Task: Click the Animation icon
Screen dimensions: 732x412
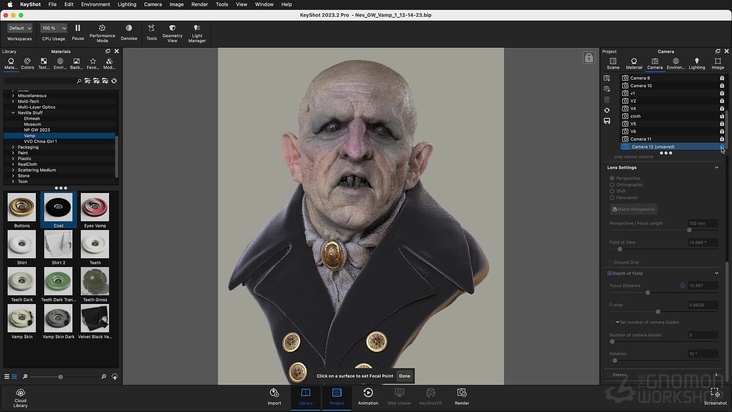Action: tap(368, 393)
